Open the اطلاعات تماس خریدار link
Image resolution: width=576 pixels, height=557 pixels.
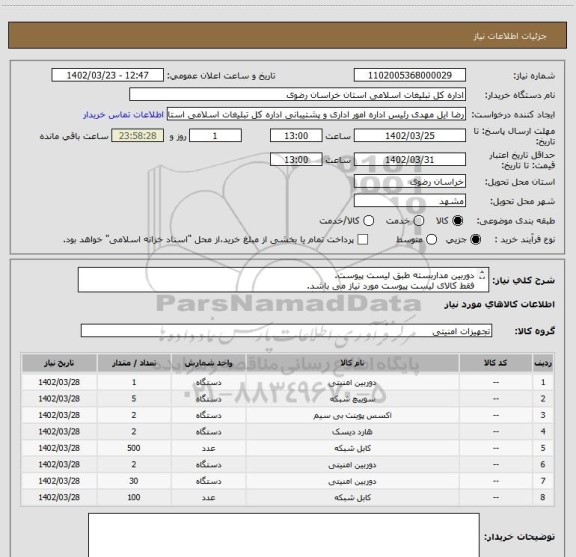123,115
